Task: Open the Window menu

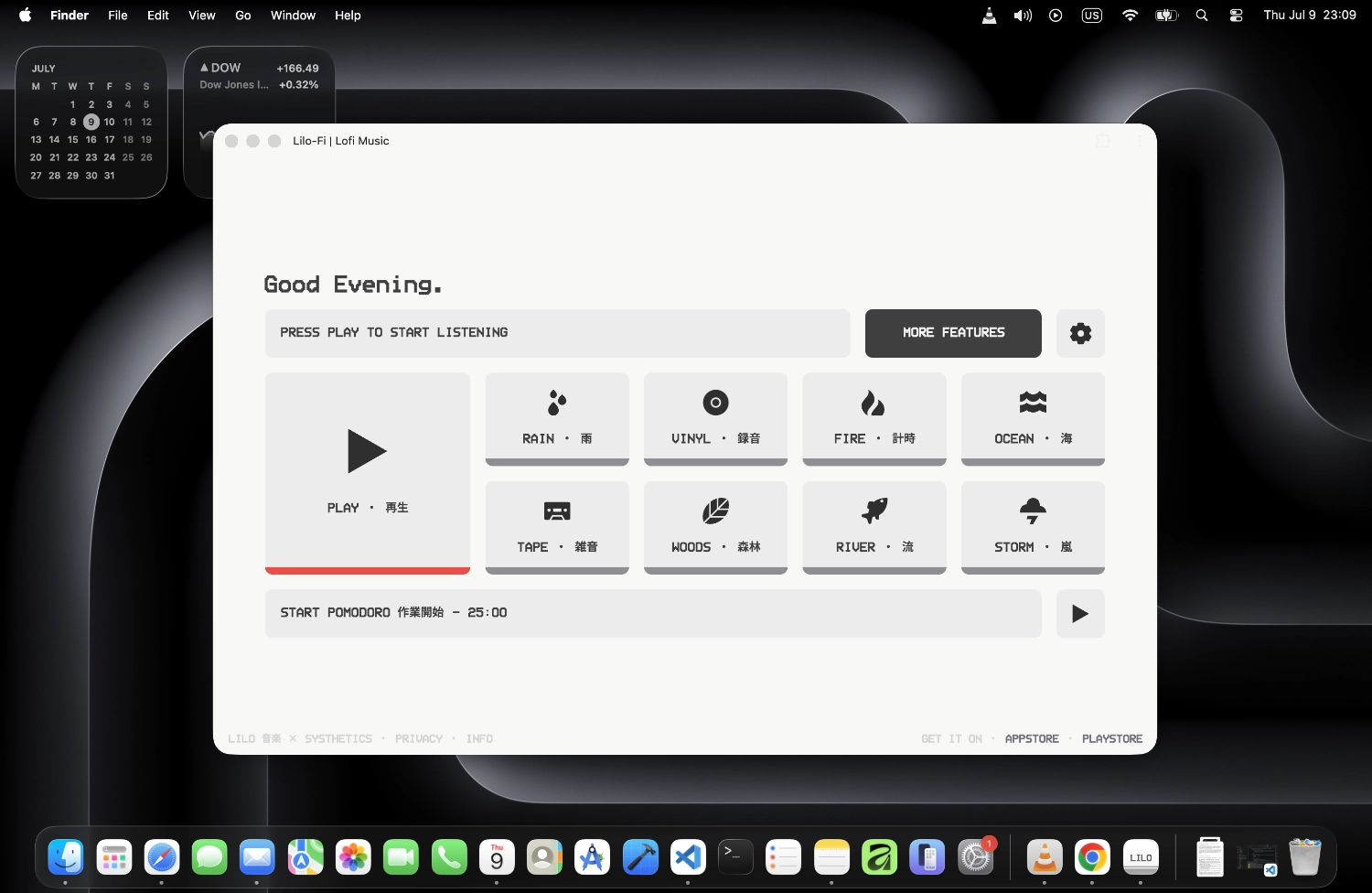Action: (293, 15)
